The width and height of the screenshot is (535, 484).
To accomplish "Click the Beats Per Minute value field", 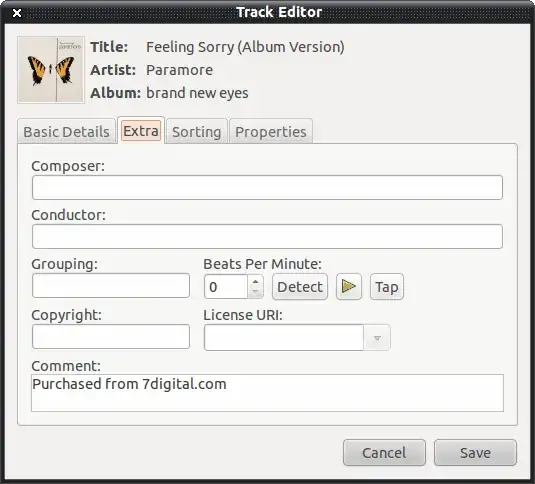I will click(226, 287).
